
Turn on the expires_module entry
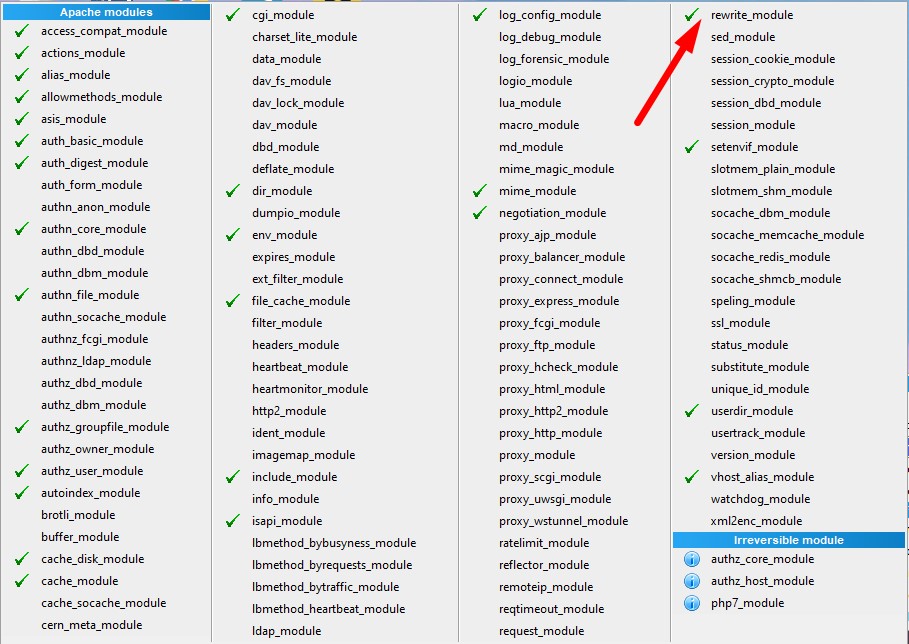click(293, 257)
